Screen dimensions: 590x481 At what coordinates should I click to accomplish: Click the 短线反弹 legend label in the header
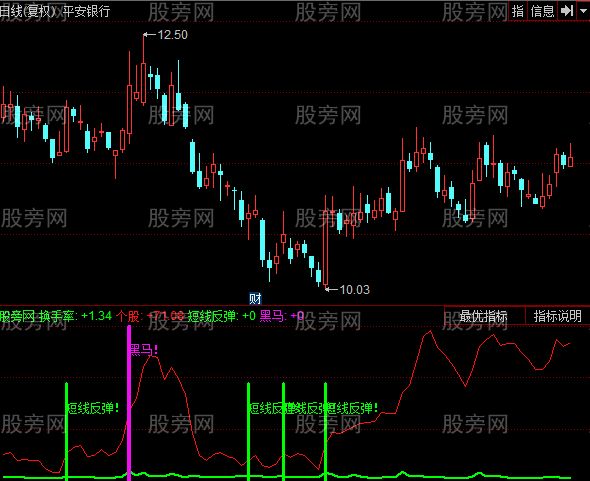[213, 315]
